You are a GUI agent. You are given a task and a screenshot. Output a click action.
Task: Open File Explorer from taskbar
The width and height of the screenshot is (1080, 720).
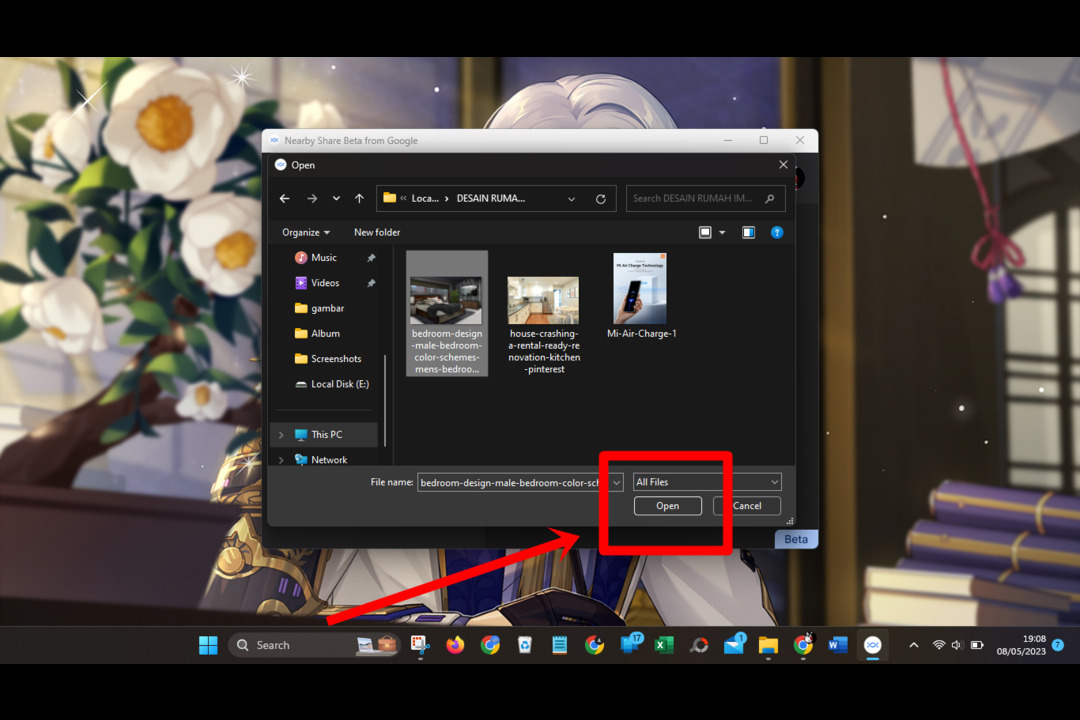(x=768, y=646)
